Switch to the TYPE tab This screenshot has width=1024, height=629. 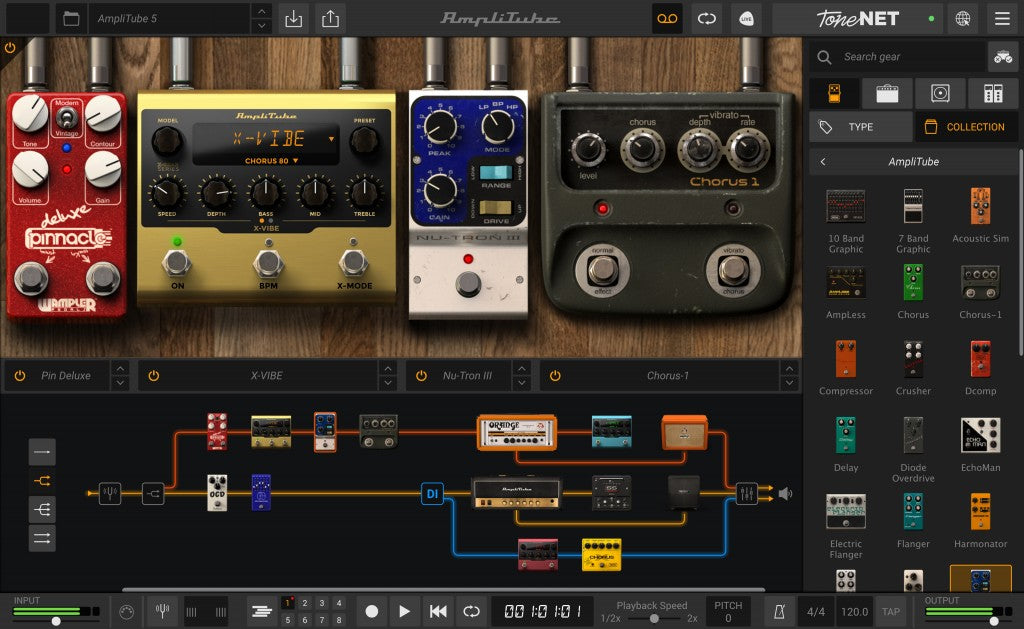[x=860, y=126]
